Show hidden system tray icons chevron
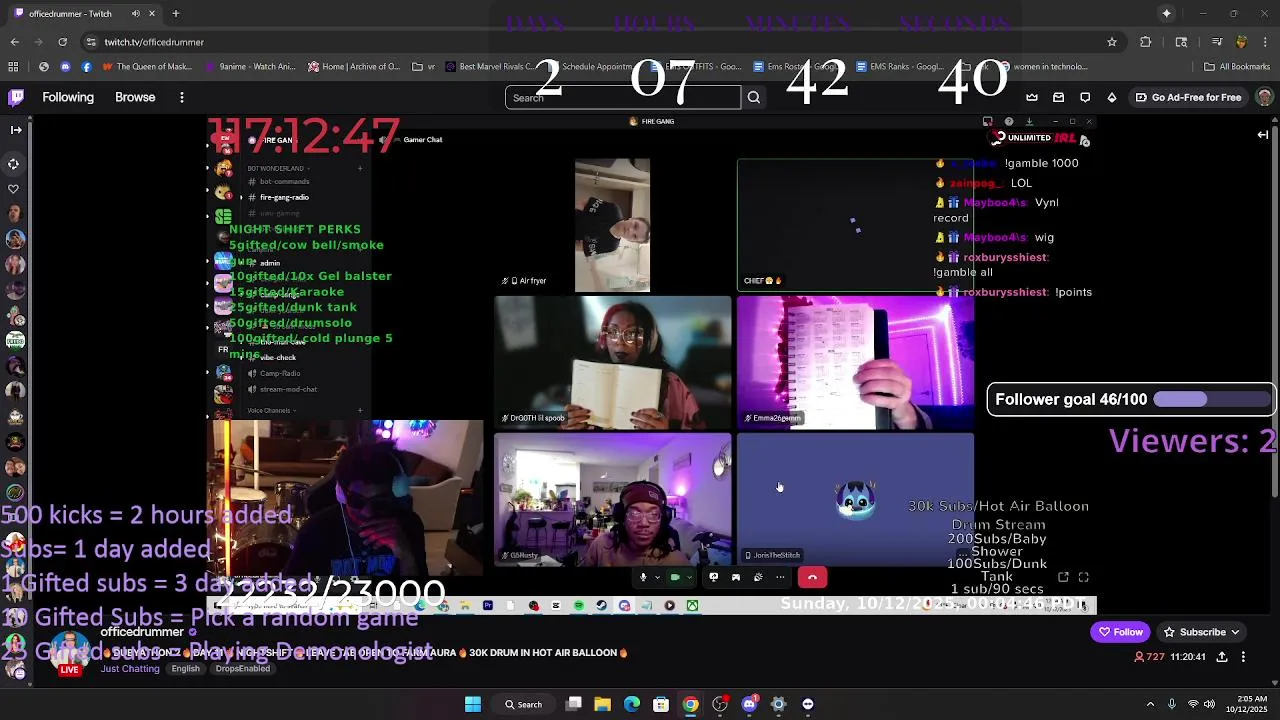Image resolution: width=1280 pixels, height=720 pixels. 1150,704
